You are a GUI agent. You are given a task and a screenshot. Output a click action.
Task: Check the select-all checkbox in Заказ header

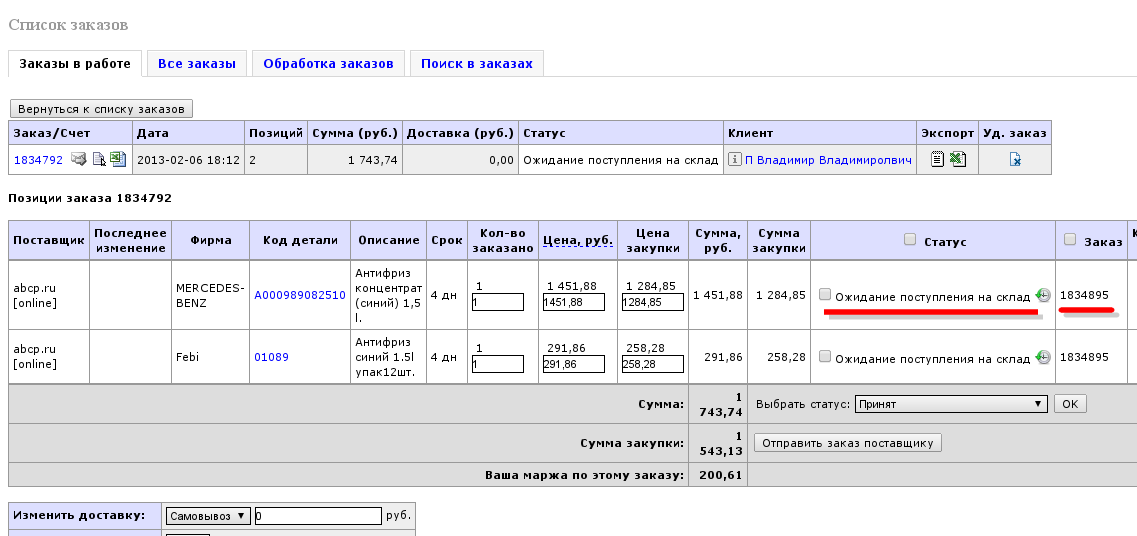1070,240
